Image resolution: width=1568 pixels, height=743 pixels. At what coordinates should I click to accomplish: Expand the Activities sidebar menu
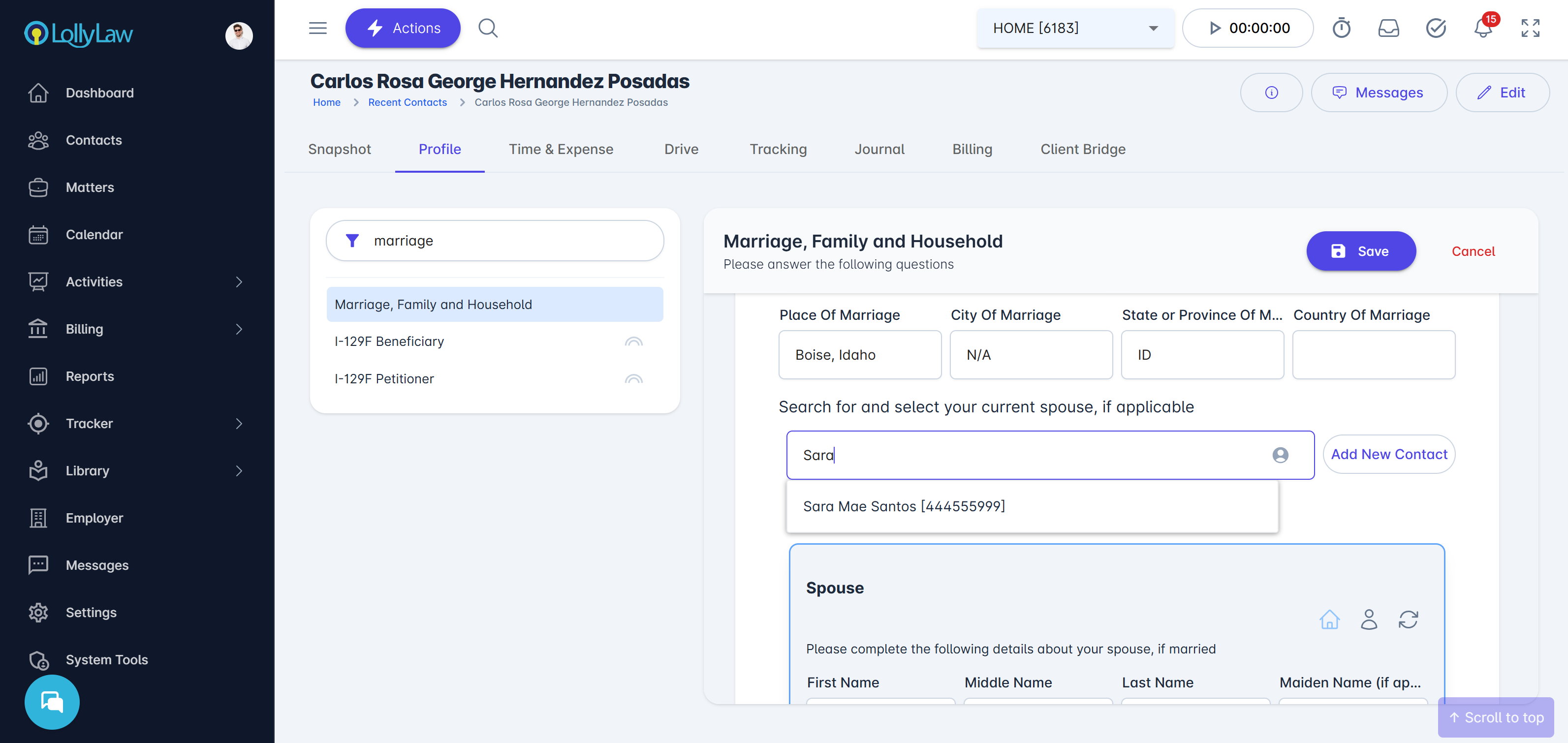click(239, 282)
